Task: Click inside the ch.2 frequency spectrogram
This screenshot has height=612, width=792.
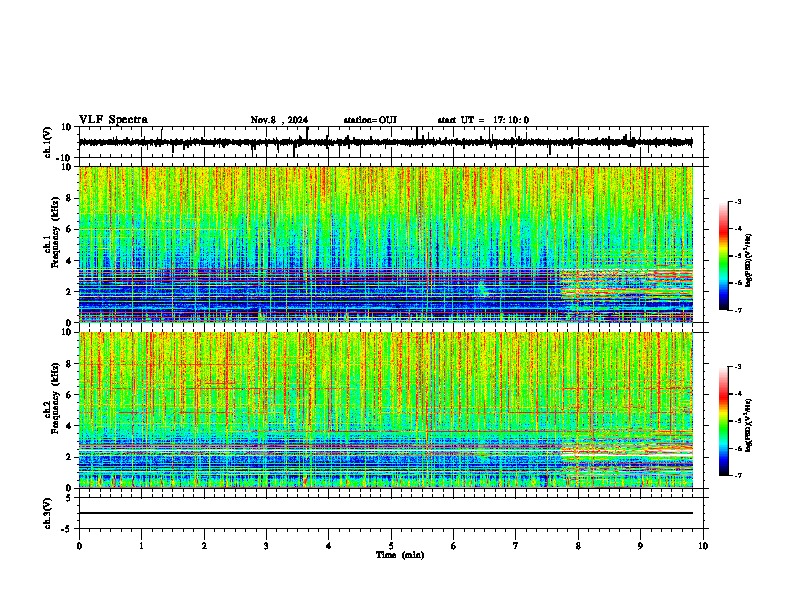Action: [386, 410]
